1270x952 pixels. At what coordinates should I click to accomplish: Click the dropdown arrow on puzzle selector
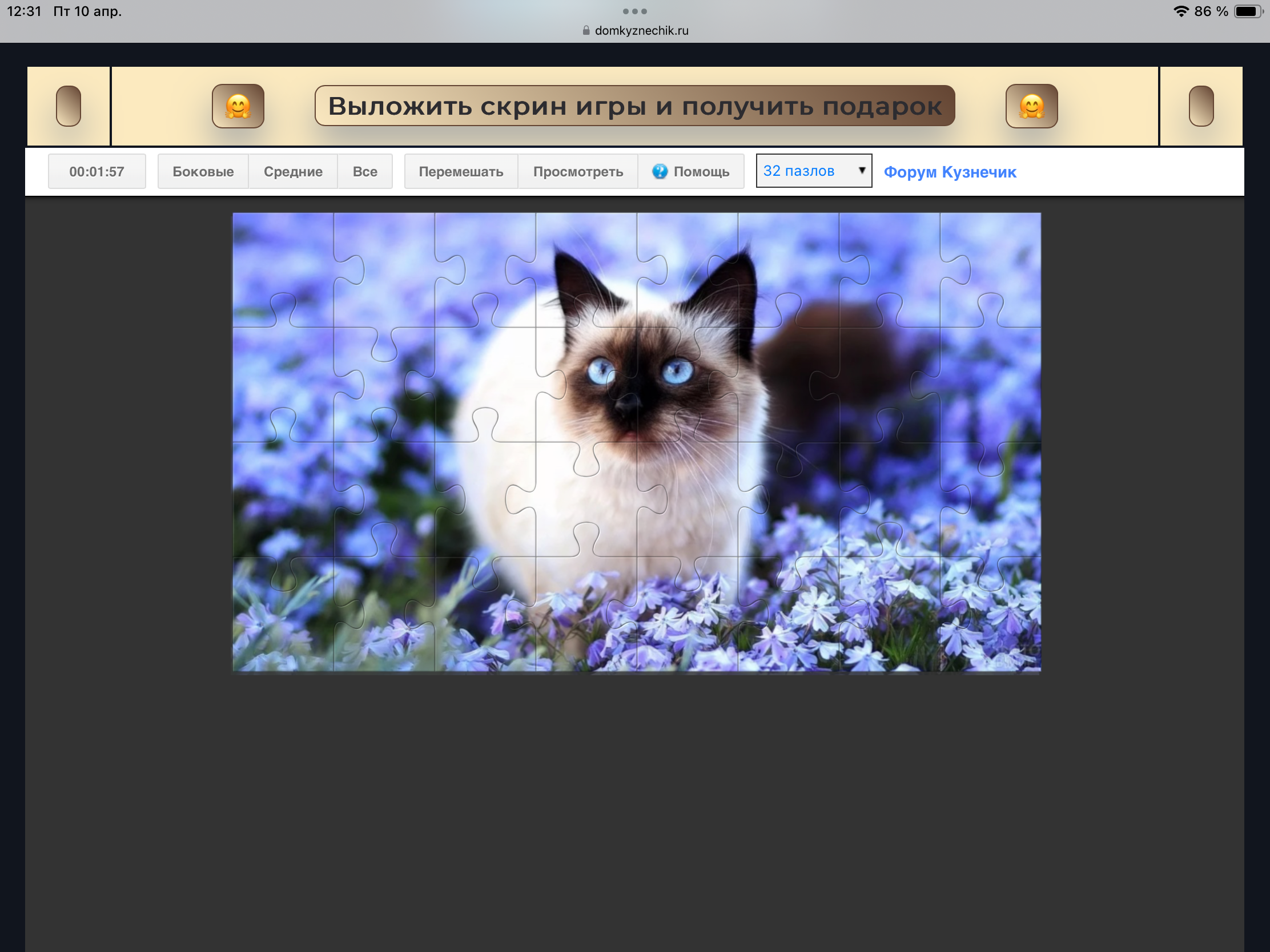861,171
